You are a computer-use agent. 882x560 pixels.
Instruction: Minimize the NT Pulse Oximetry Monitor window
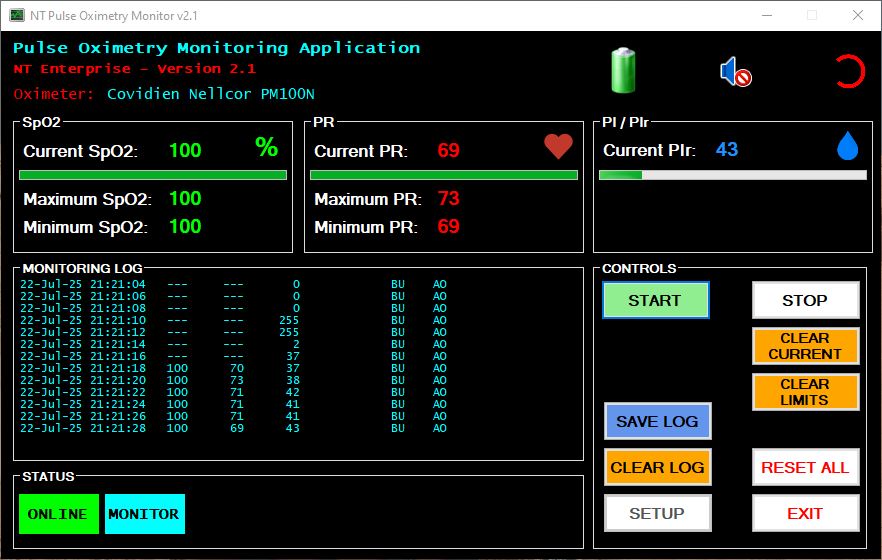click(767, 15)
